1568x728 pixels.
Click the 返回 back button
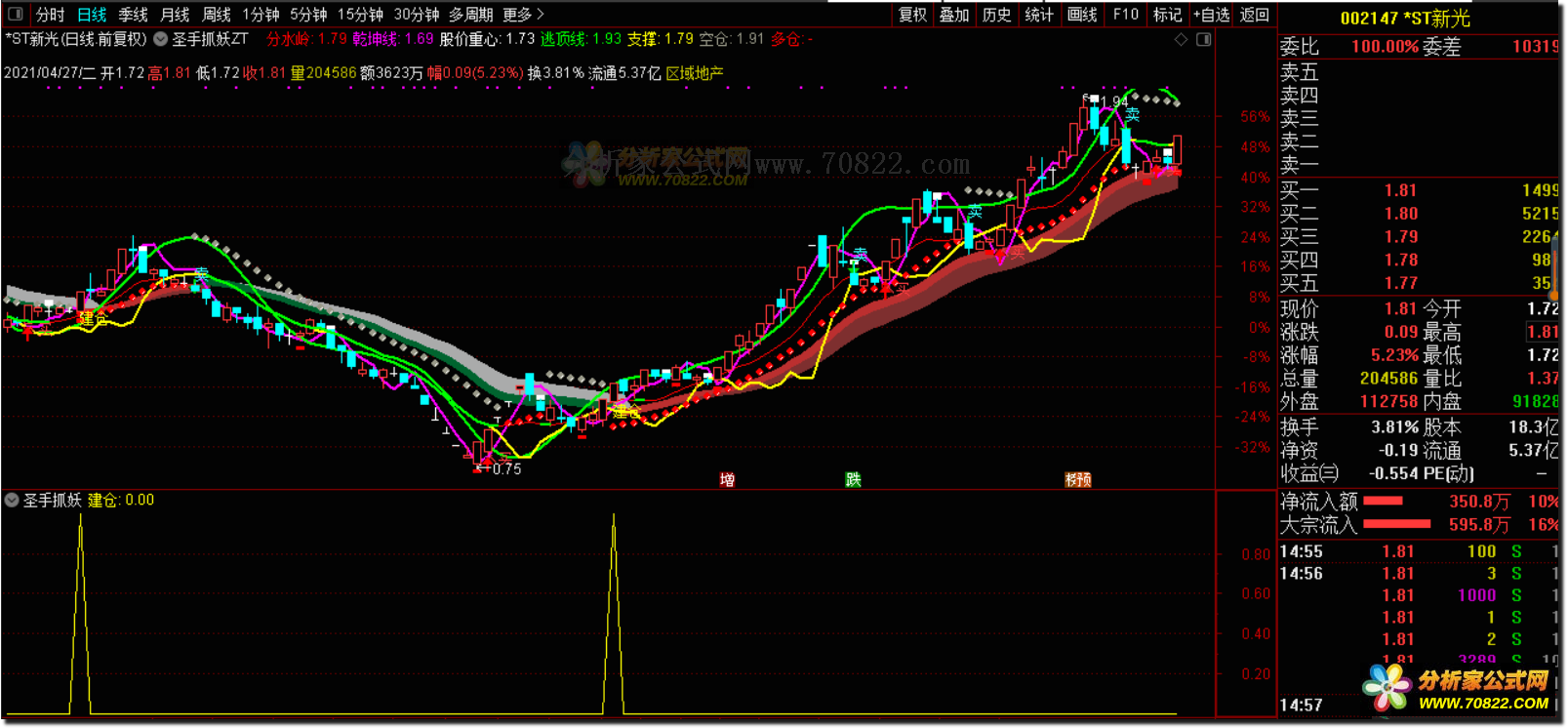coord(1254,15)
